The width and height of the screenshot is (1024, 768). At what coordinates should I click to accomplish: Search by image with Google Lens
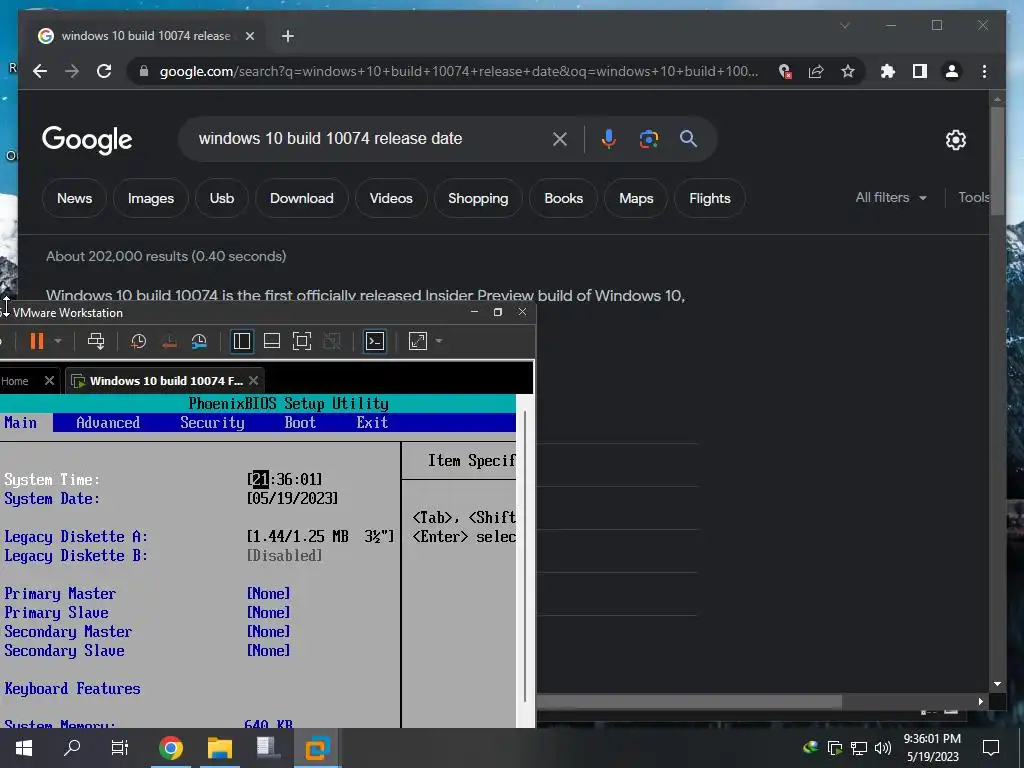pyautogui.click(x=648, y=138)
